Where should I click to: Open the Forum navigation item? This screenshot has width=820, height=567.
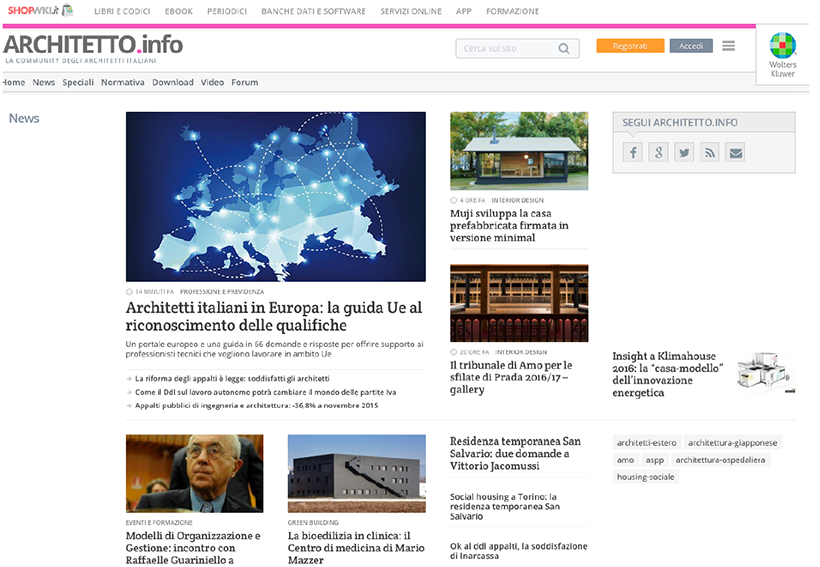point(245,82)
